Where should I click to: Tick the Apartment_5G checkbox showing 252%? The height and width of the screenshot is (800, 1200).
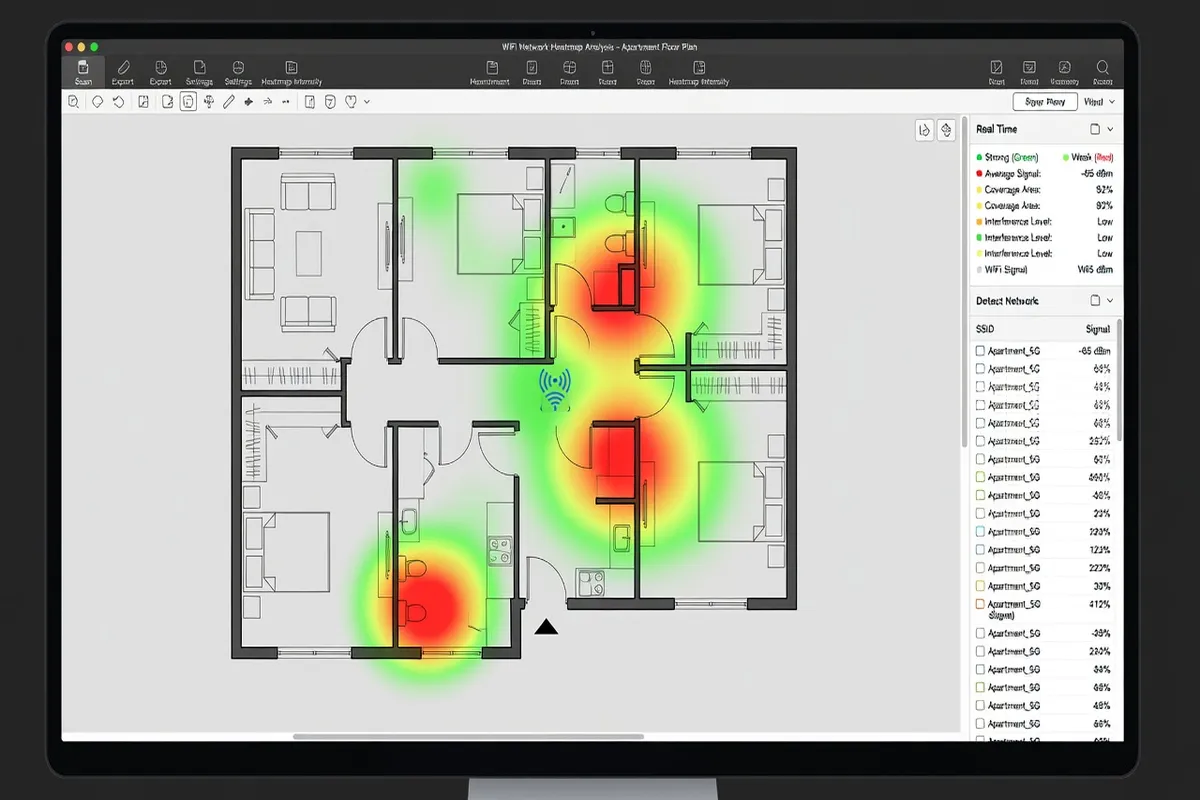tap(980, 441)
